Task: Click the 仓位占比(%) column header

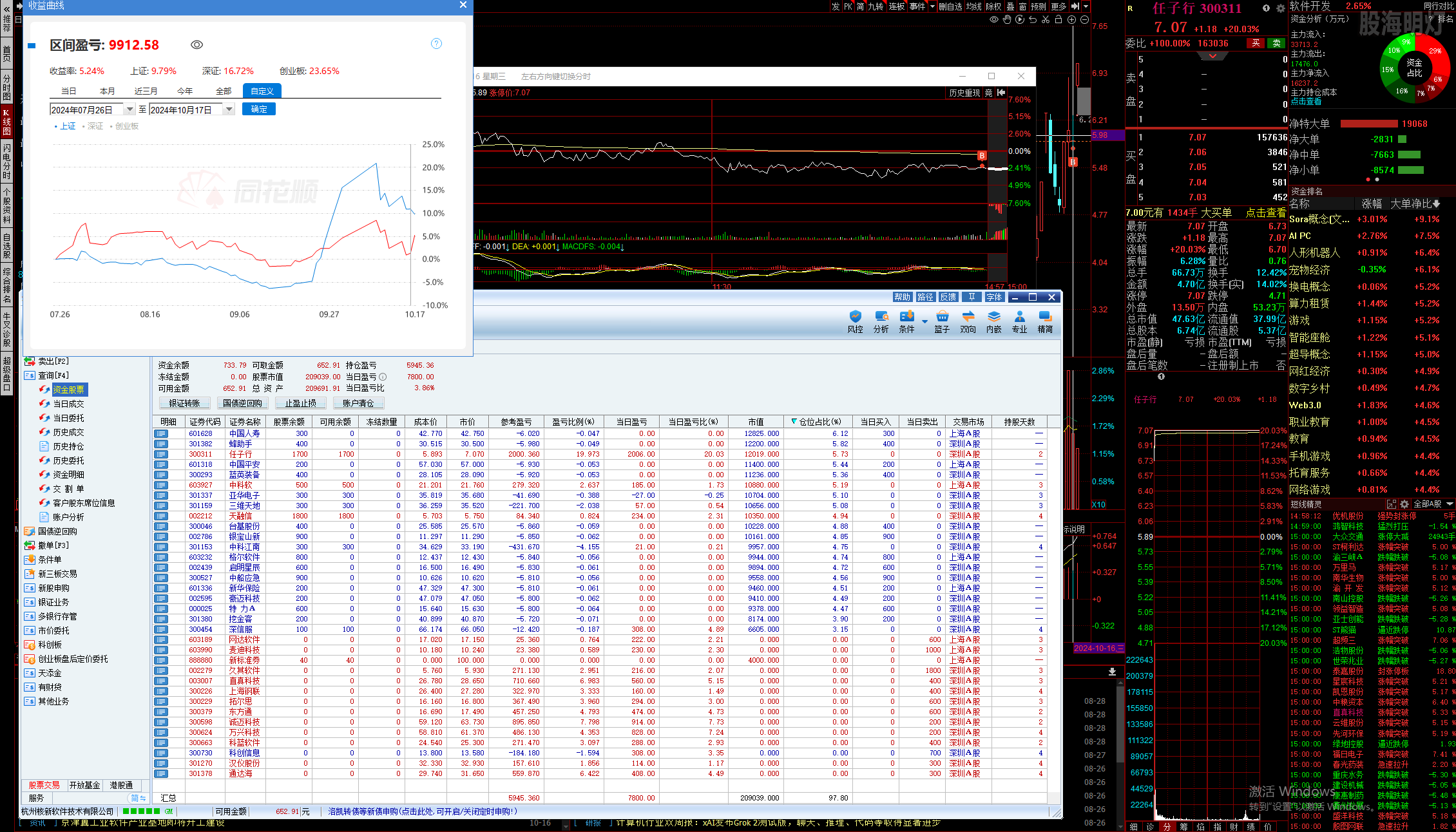Action: 818,422
